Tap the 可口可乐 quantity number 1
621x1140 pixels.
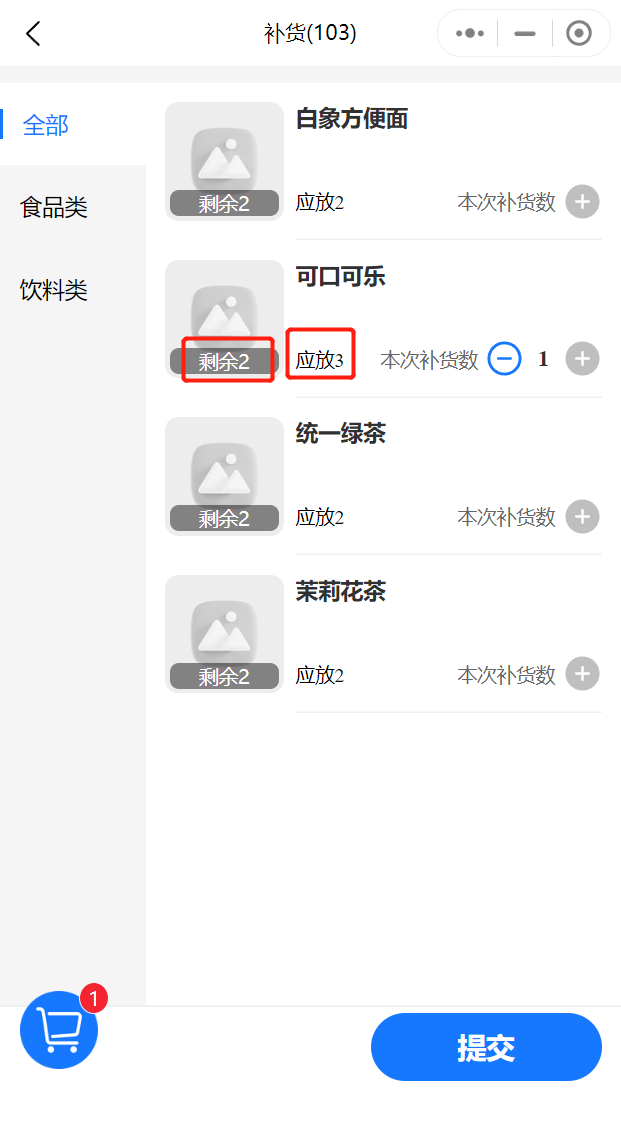pyautogui.click(x=543, y=358)
